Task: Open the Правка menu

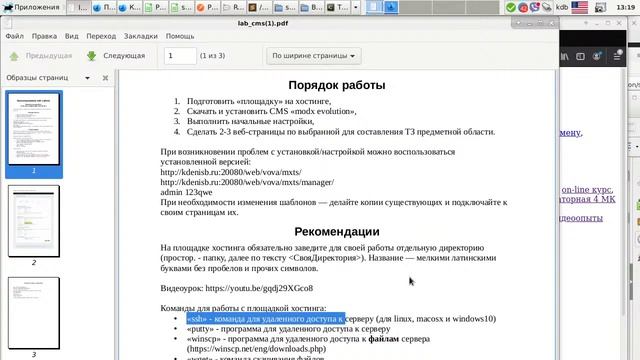Action: pyautogui.click(x=44, y=36)
